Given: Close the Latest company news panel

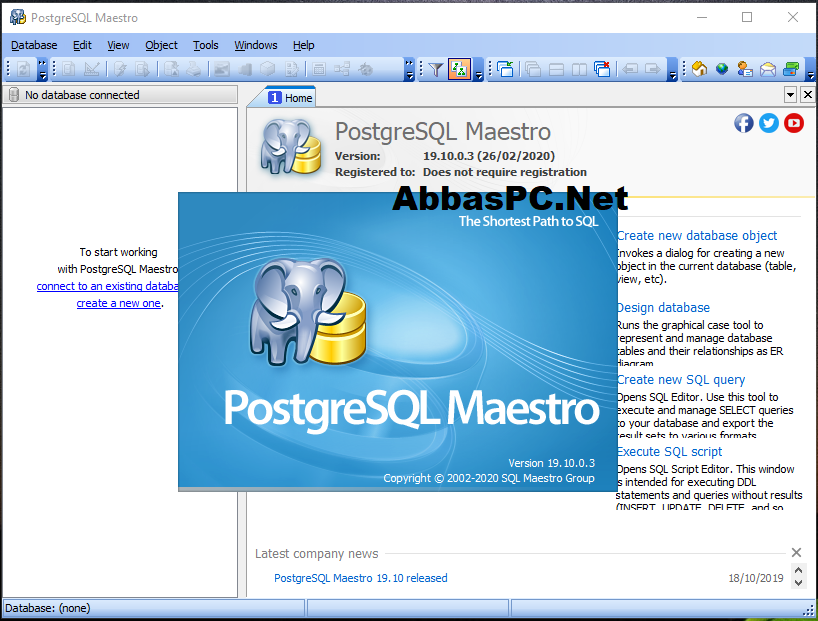Looking at the screenshot, I should click(x=796, y=553).
